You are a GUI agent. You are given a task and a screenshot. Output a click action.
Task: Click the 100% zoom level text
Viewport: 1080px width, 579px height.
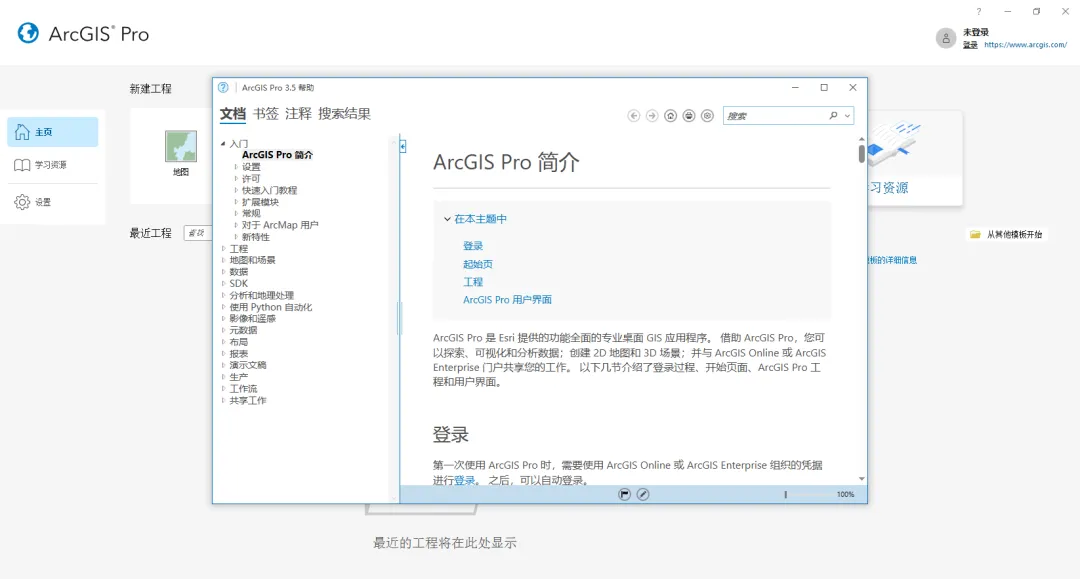click(845, 494)
